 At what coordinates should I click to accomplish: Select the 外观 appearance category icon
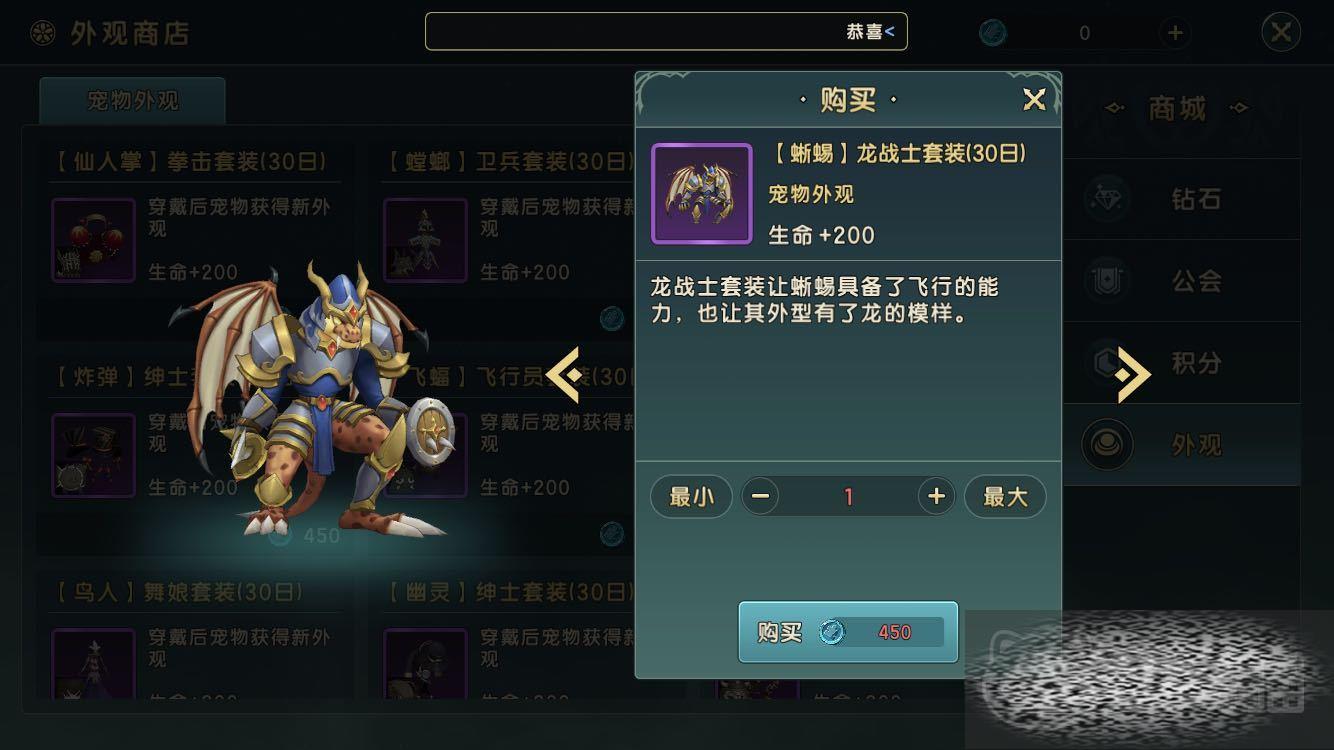pos(1107,445)
